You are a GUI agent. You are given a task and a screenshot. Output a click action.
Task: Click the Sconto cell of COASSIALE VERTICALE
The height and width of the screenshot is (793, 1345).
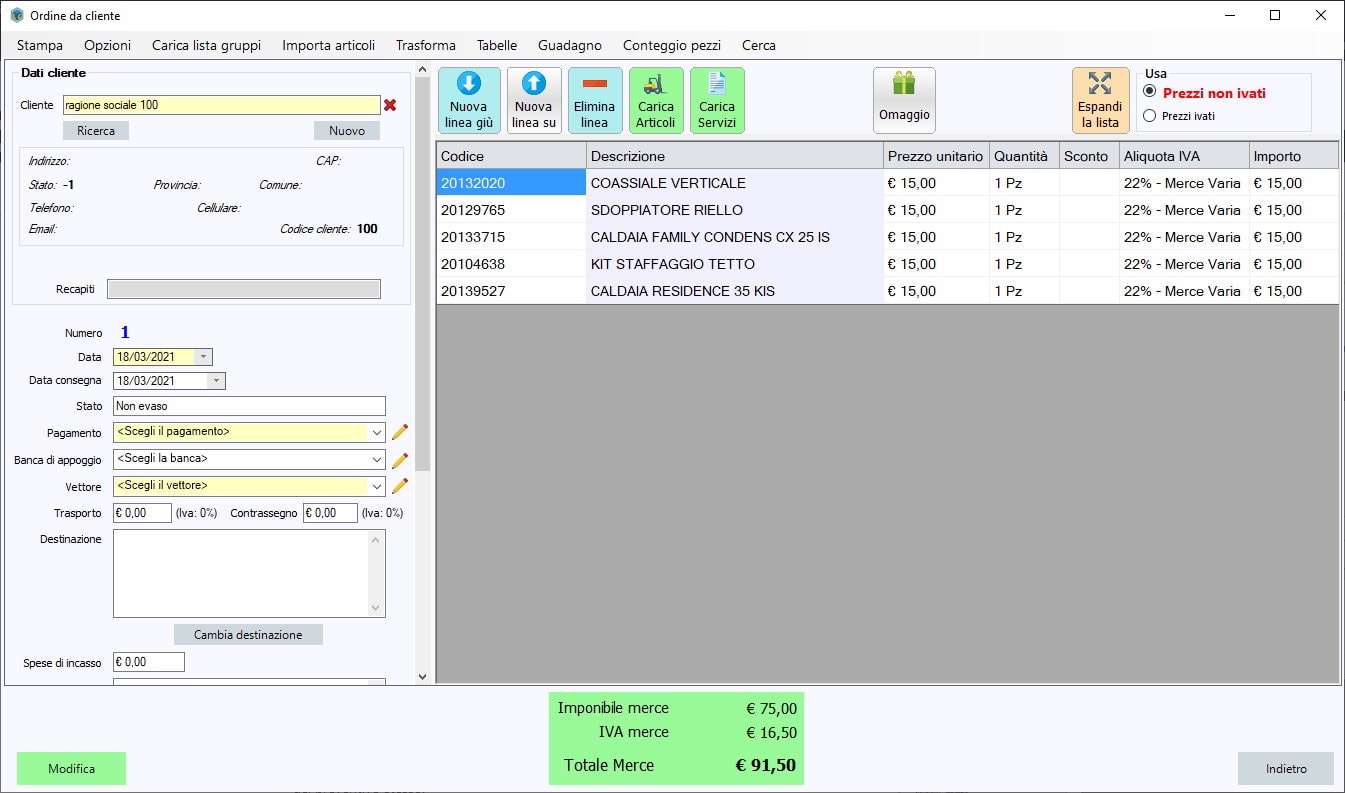pos(1089,183)
